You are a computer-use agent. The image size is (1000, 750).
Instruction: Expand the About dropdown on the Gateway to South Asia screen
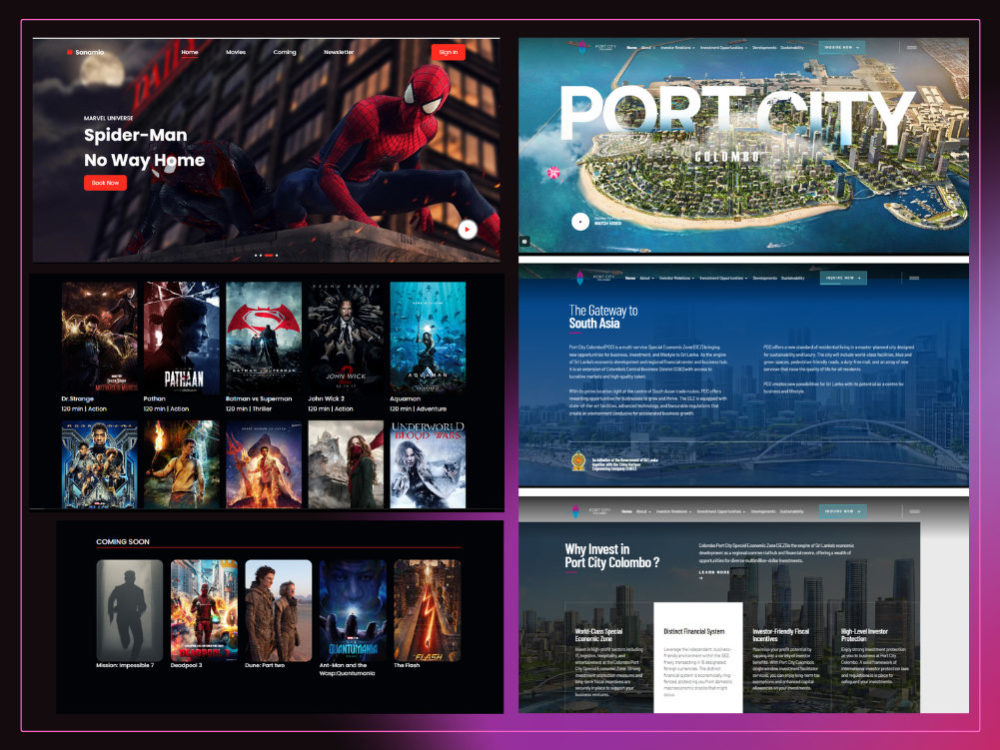tap(647, 278)
